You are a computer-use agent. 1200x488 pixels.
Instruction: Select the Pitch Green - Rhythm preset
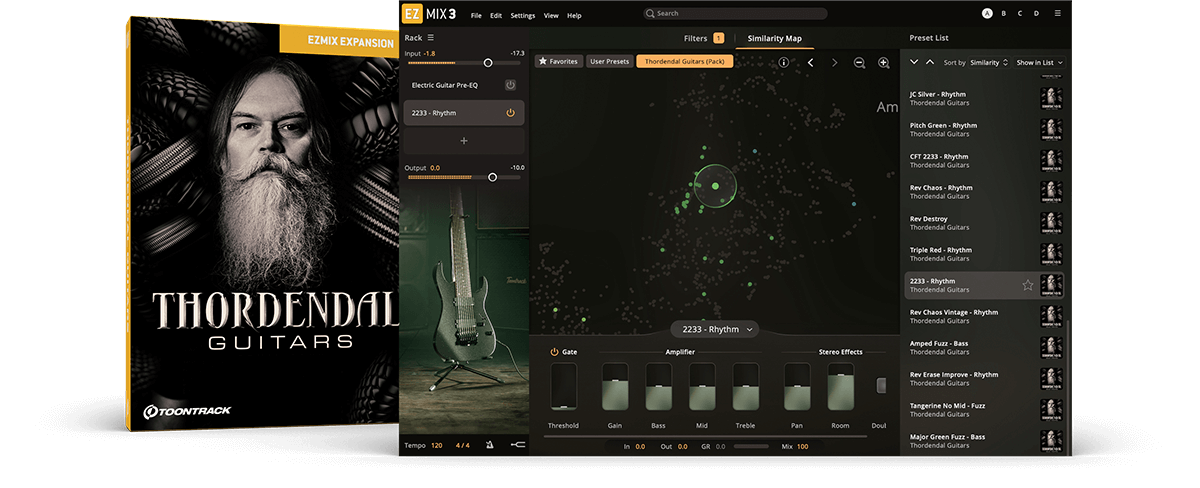tap(985, 130)
